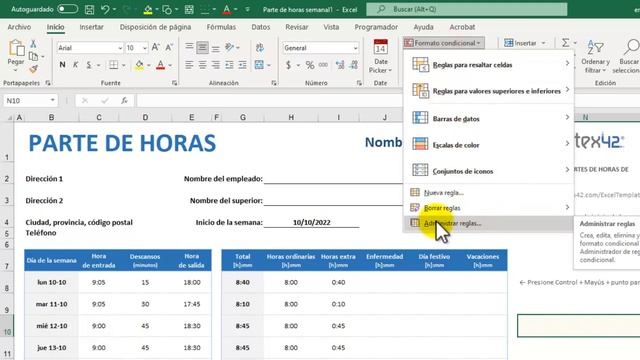Switch to the Fórmulas tab
The image size is (640, 360).
coord(221,27)
